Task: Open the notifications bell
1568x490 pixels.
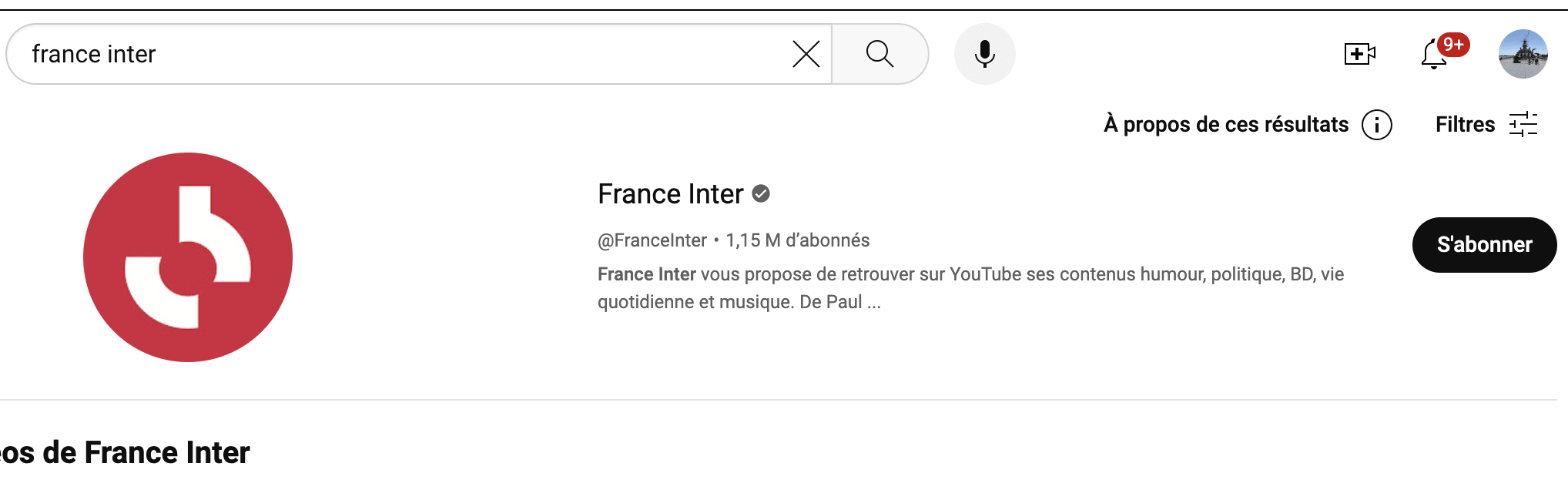Action: tap(1433, 55)
